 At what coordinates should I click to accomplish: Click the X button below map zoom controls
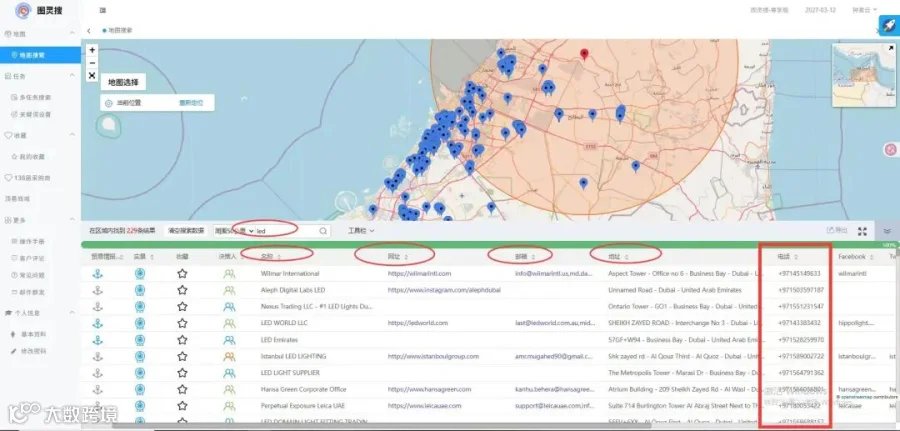(x=92, y=76)
